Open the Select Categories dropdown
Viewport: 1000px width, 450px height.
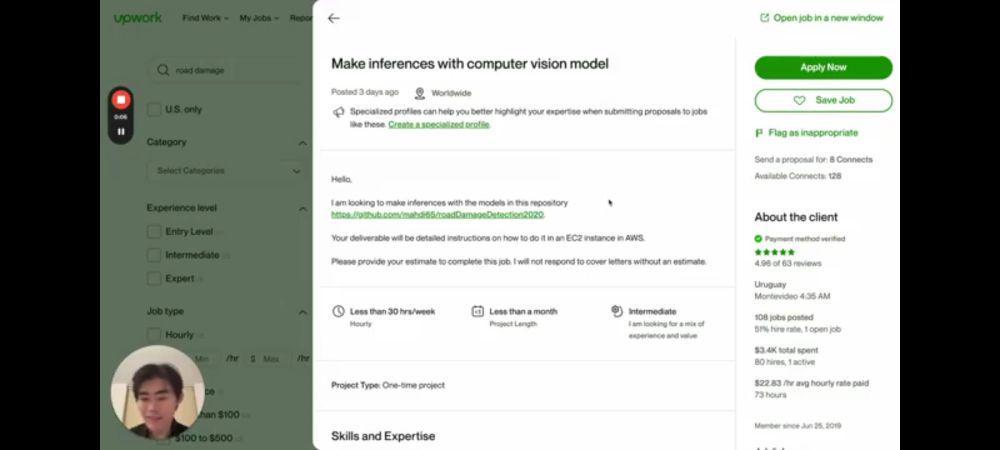pyautogui.click(x=226, y=171)
